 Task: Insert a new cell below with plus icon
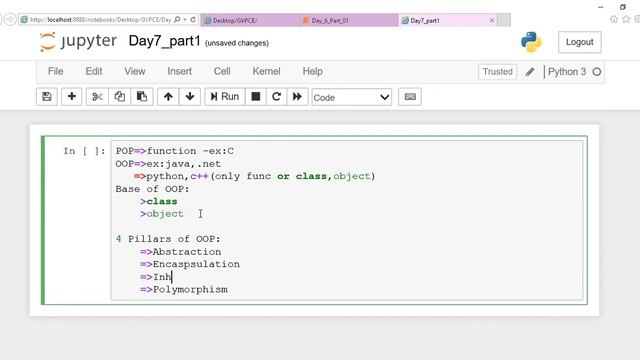pyautogui.click(x=72, y=97)
